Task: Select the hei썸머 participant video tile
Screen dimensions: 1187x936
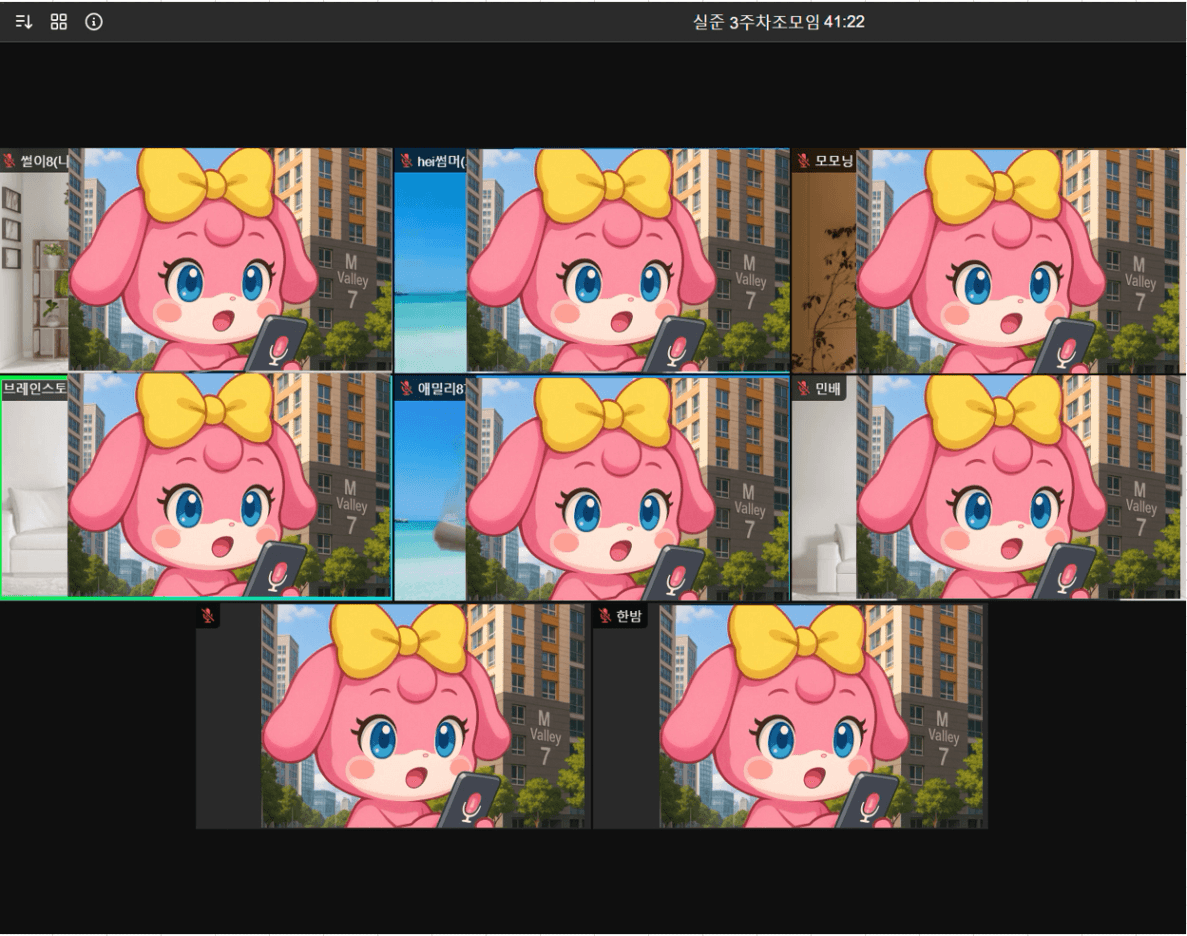Action: click(x=591, y=260)
